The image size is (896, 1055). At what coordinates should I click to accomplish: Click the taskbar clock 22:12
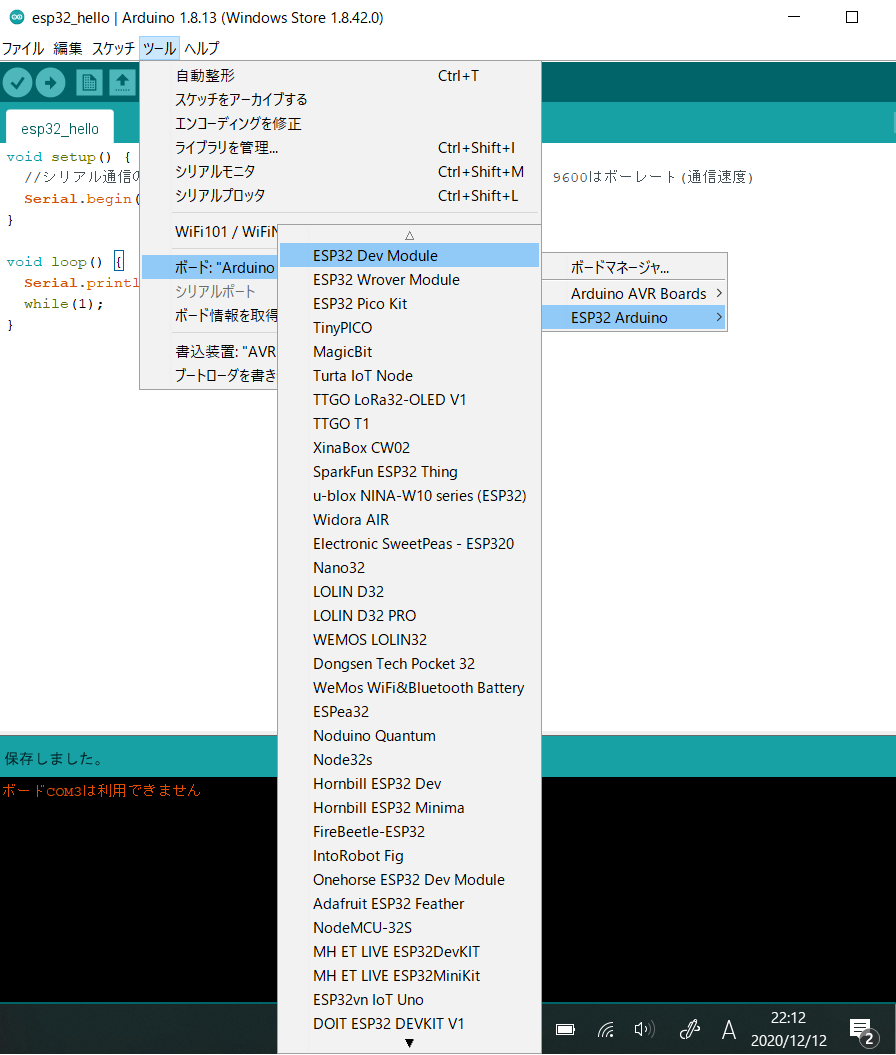tap(788, 1017)
